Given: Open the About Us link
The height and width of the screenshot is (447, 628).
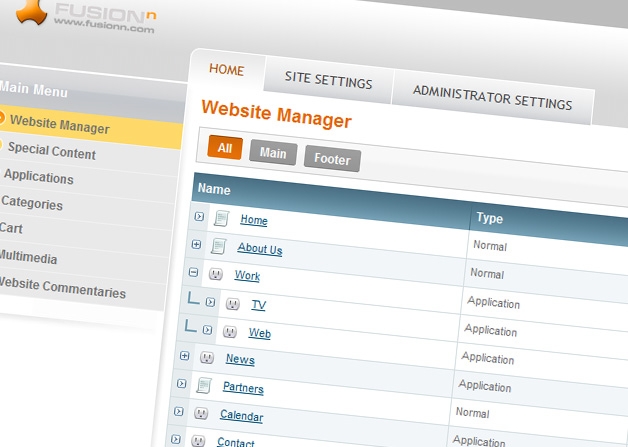Looking at the screenshot, I should (x=260, y=249).
